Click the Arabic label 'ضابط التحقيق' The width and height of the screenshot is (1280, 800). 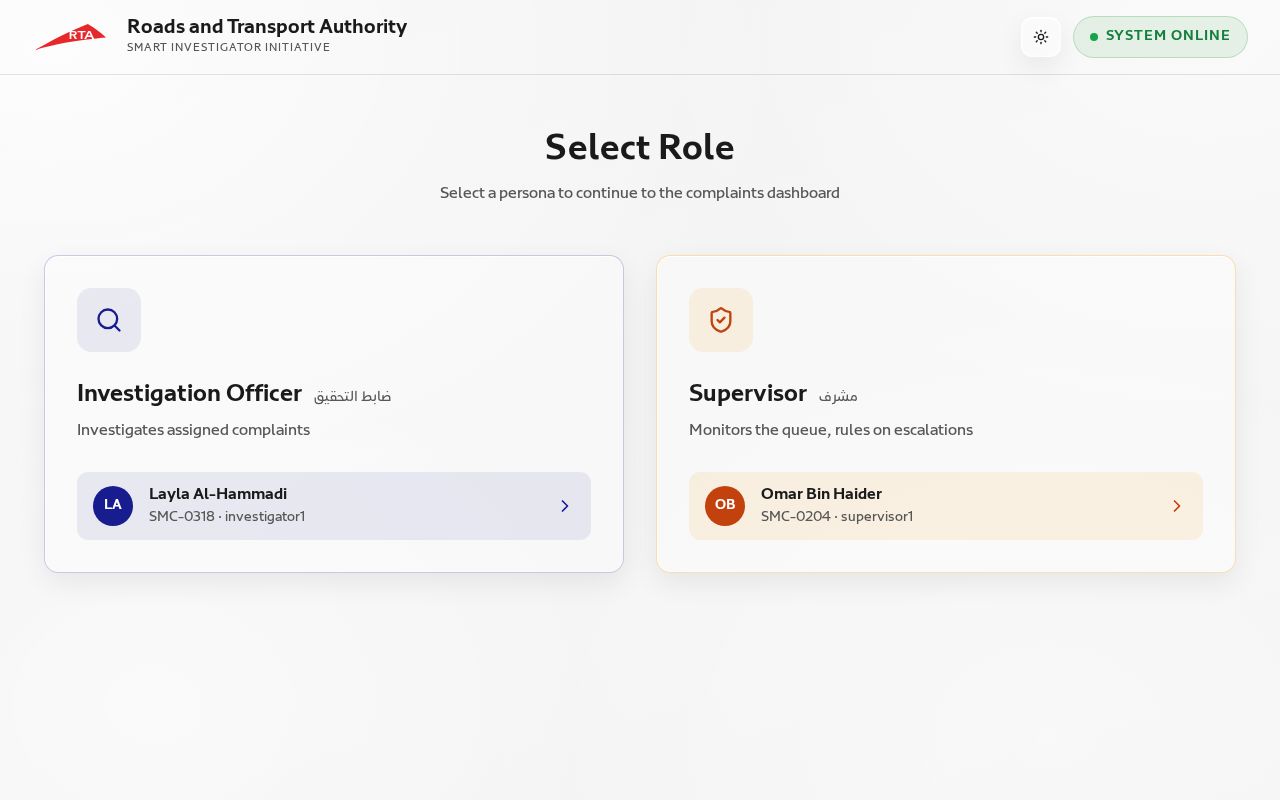coord(352,396)
